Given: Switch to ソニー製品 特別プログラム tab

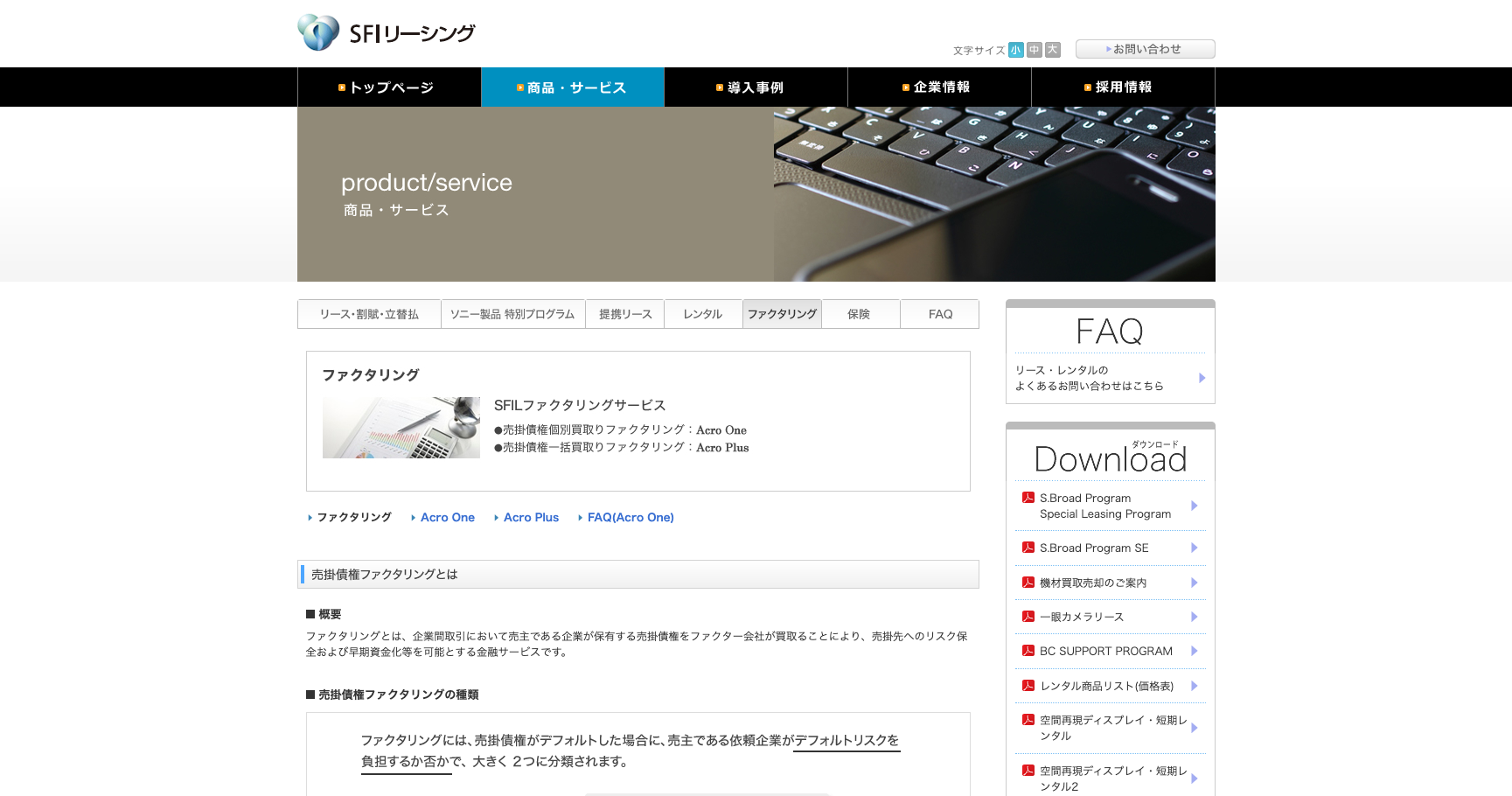Looking at the screenshot, I should [x=512, y=314].
